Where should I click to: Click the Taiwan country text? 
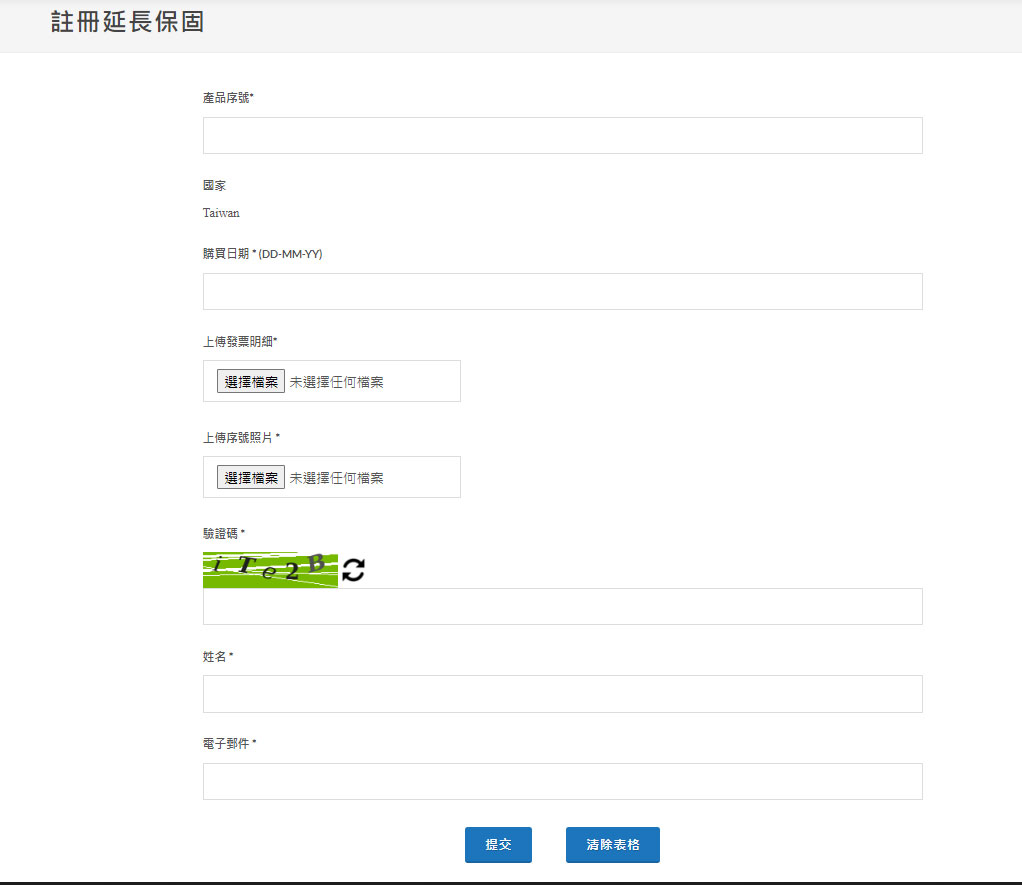[x=221, y=213]
